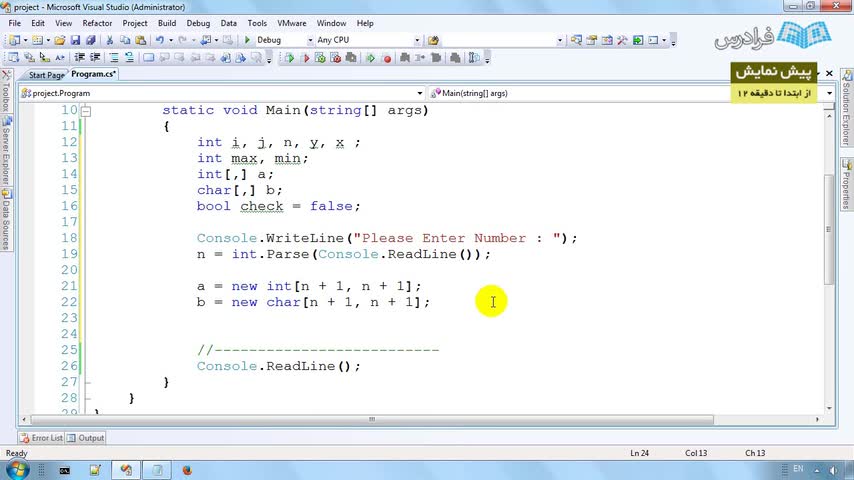Click the red arrow debug toolbar icon
The image size is (854, 480).
[x=305, y=58]
